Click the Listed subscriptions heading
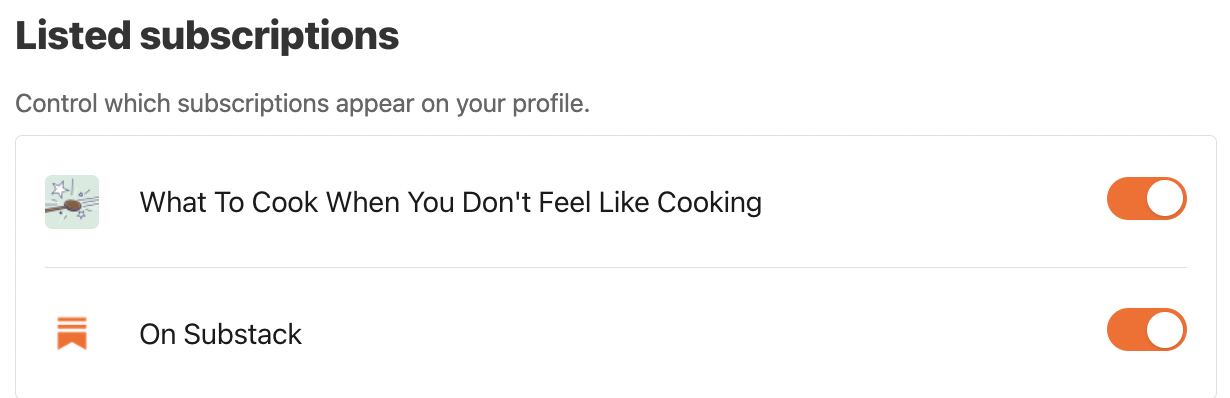The image size is (1230, 398). click(207, 37)
